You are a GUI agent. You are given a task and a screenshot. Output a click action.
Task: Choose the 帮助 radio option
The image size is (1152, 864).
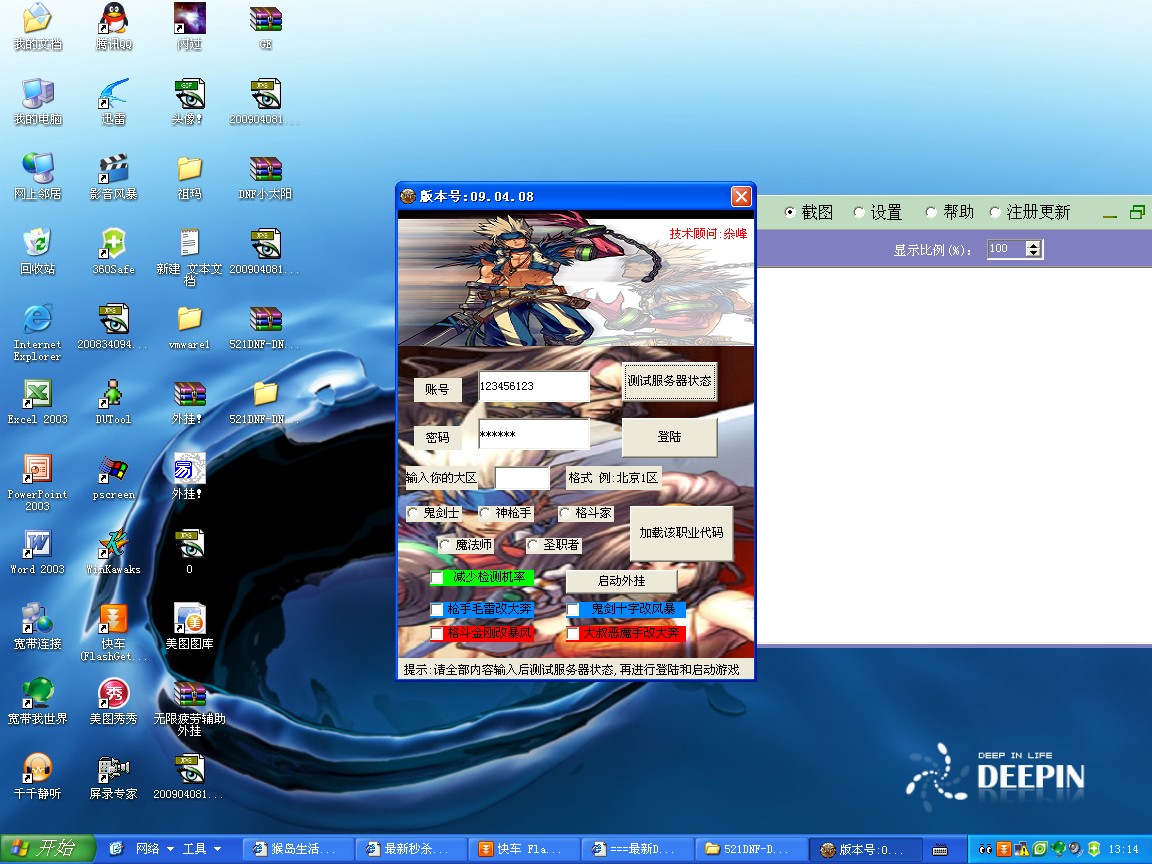pyautogui.click(x=931, y=212)
